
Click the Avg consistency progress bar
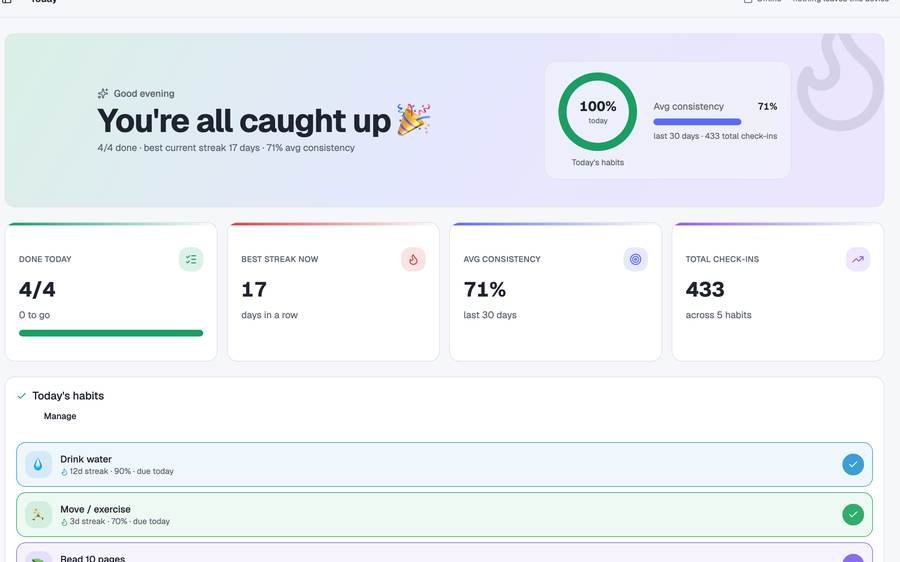697,122
